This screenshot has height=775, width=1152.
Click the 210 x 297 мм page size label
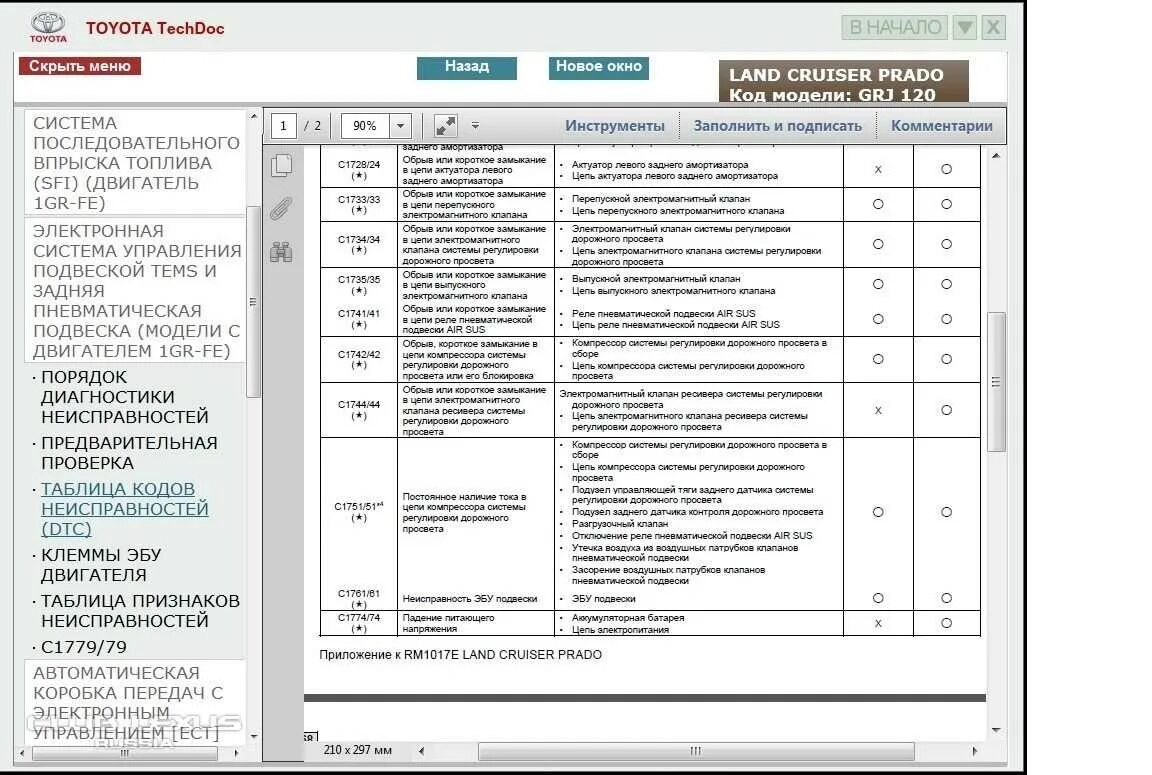pos(358,750)
